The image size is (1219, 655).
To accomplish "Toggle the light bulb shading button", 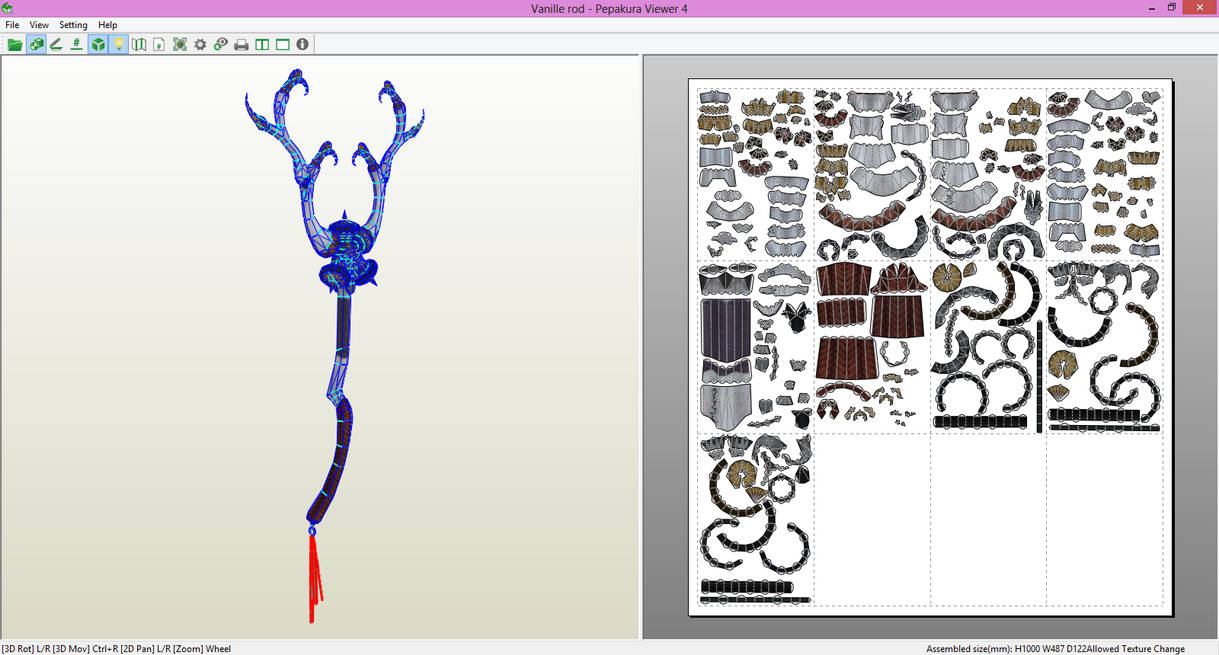I will coord(119,44).
